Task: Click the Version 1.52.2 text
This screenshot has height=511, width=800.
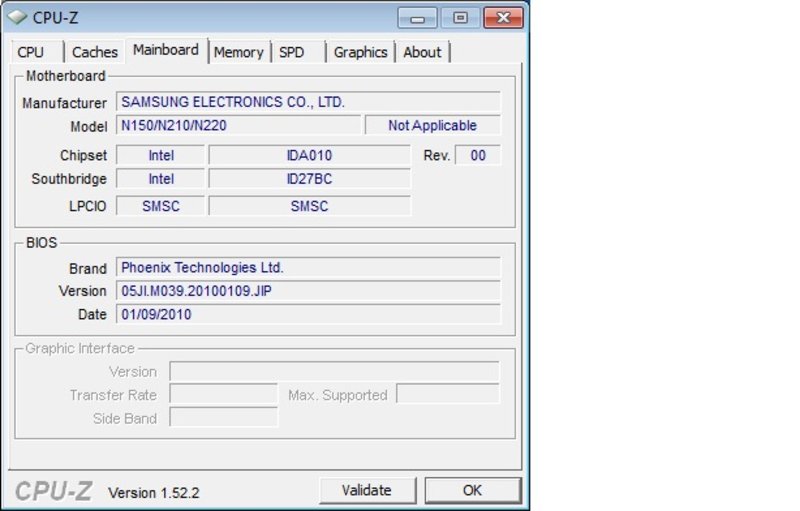Action: [x=154, y=493]
